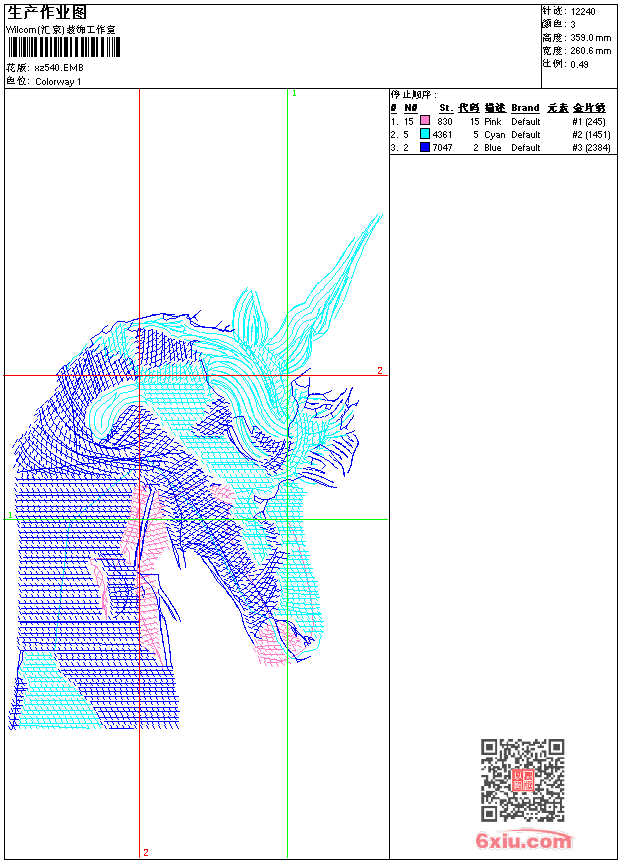Click the green marker 1 at left edge
Screen dimensions: 620x860
10,515
